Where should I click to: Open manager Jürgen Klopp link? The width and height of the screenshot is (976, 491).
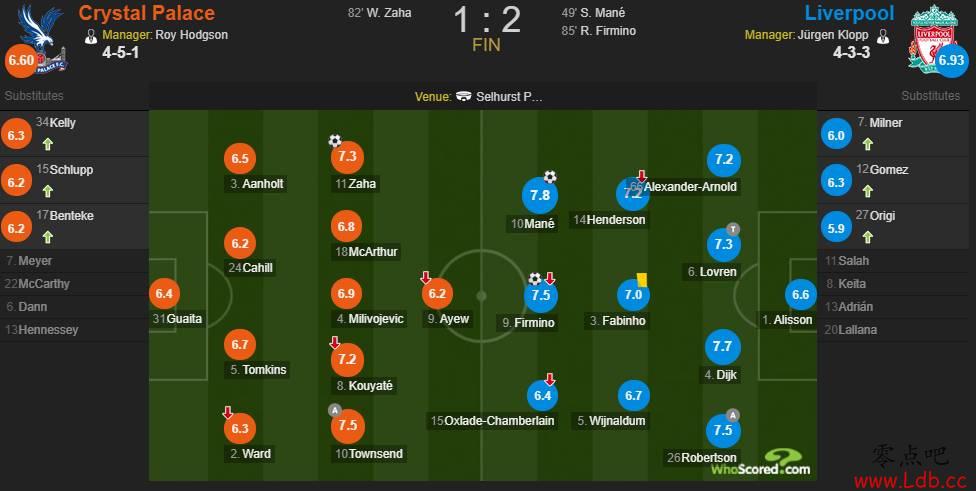(833, 35)
